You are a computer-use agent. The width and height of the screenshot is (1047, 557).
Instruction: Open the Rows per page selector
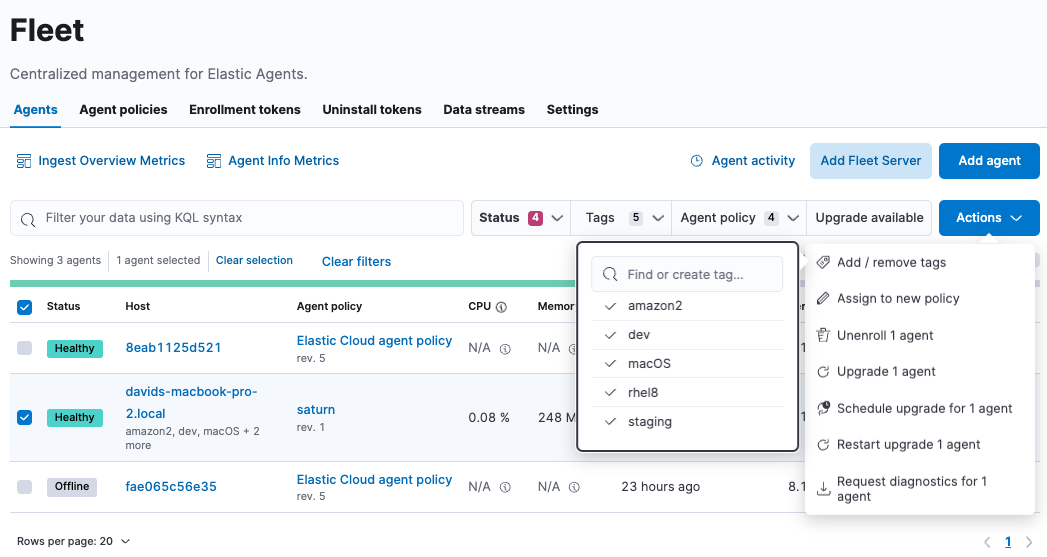tap(74, 541)
